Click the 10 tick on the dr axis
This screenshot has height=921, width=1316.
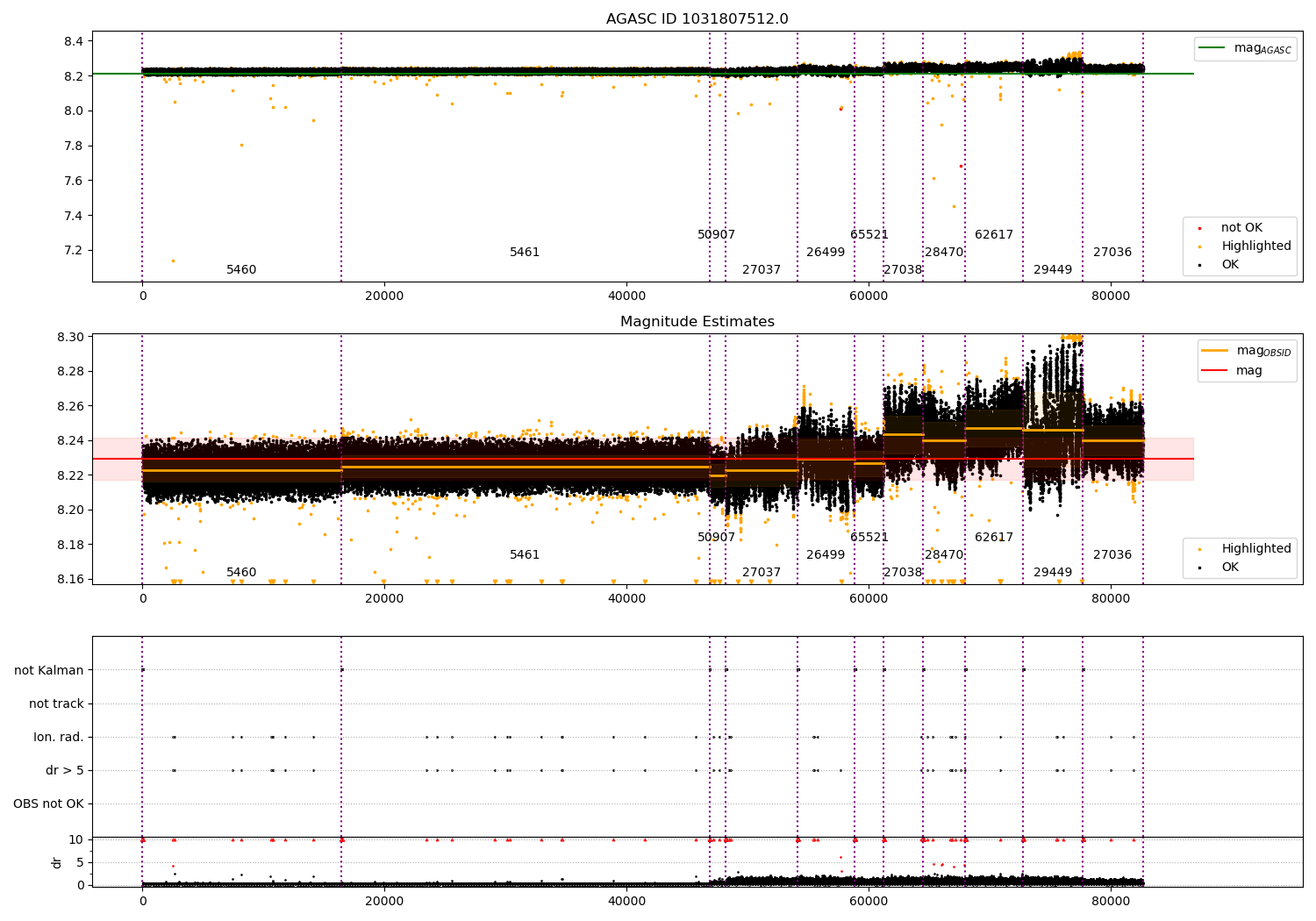76,839
